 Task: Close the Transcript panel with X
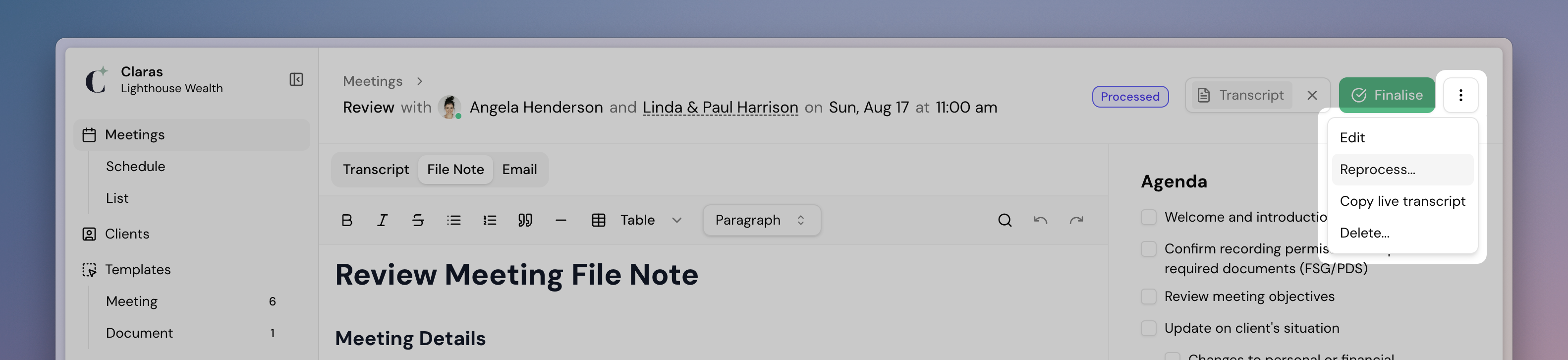1312,95
